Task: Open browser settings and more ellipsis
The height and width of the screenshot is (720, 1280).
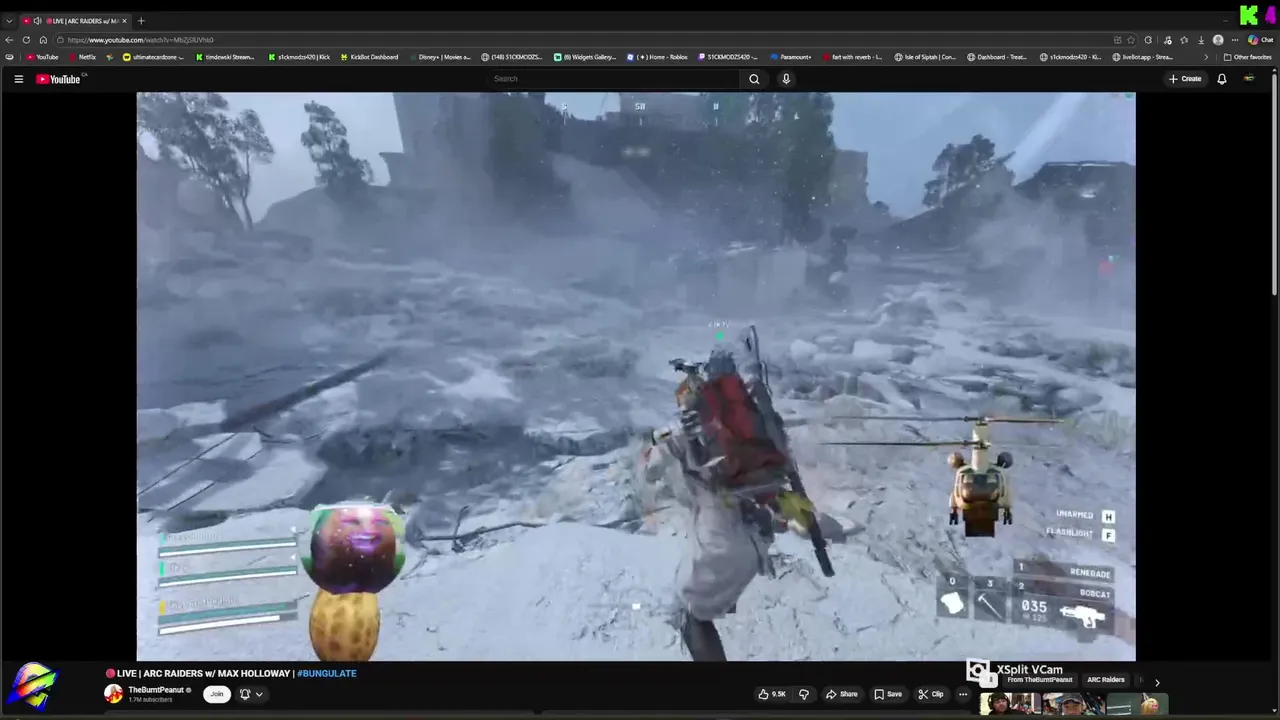Action: (1235, 40)
